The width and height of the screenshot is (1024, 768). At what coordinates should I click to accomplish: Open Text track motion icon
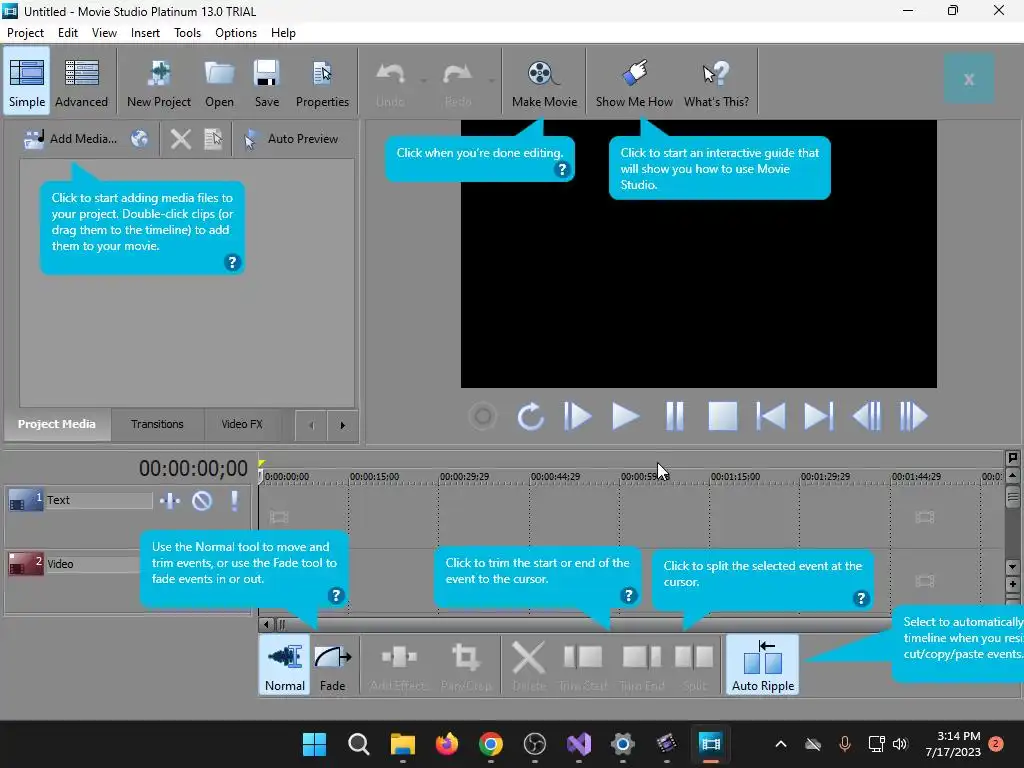point(170,501)
